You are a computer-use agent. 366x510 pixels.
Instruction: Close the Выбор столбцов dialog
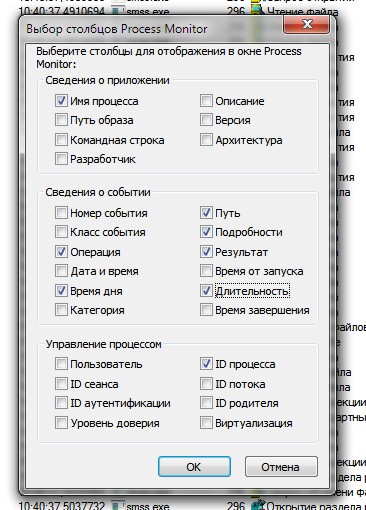click(307, 24)
